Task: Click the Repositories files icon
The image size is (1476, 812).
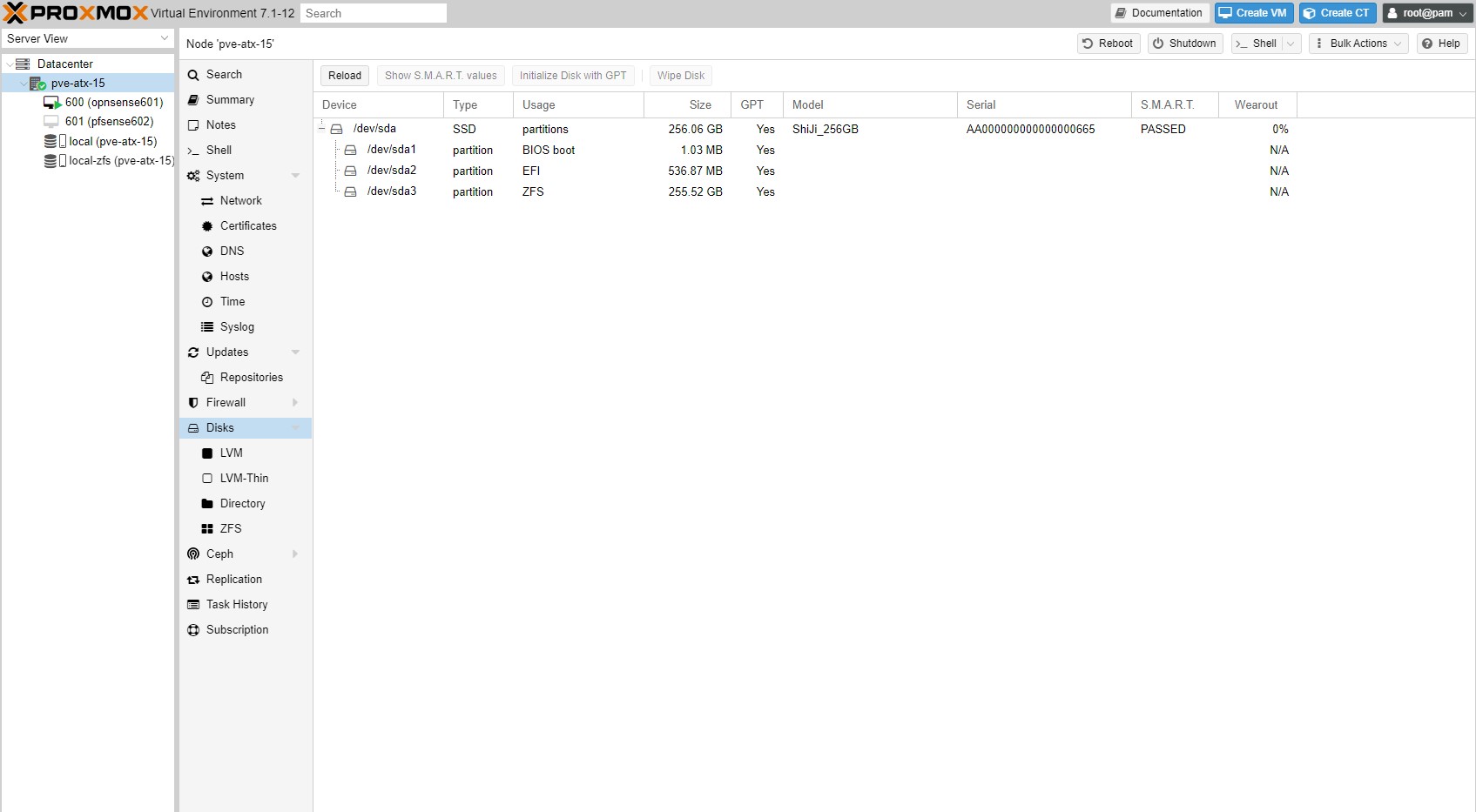Action: click(207, 378)
